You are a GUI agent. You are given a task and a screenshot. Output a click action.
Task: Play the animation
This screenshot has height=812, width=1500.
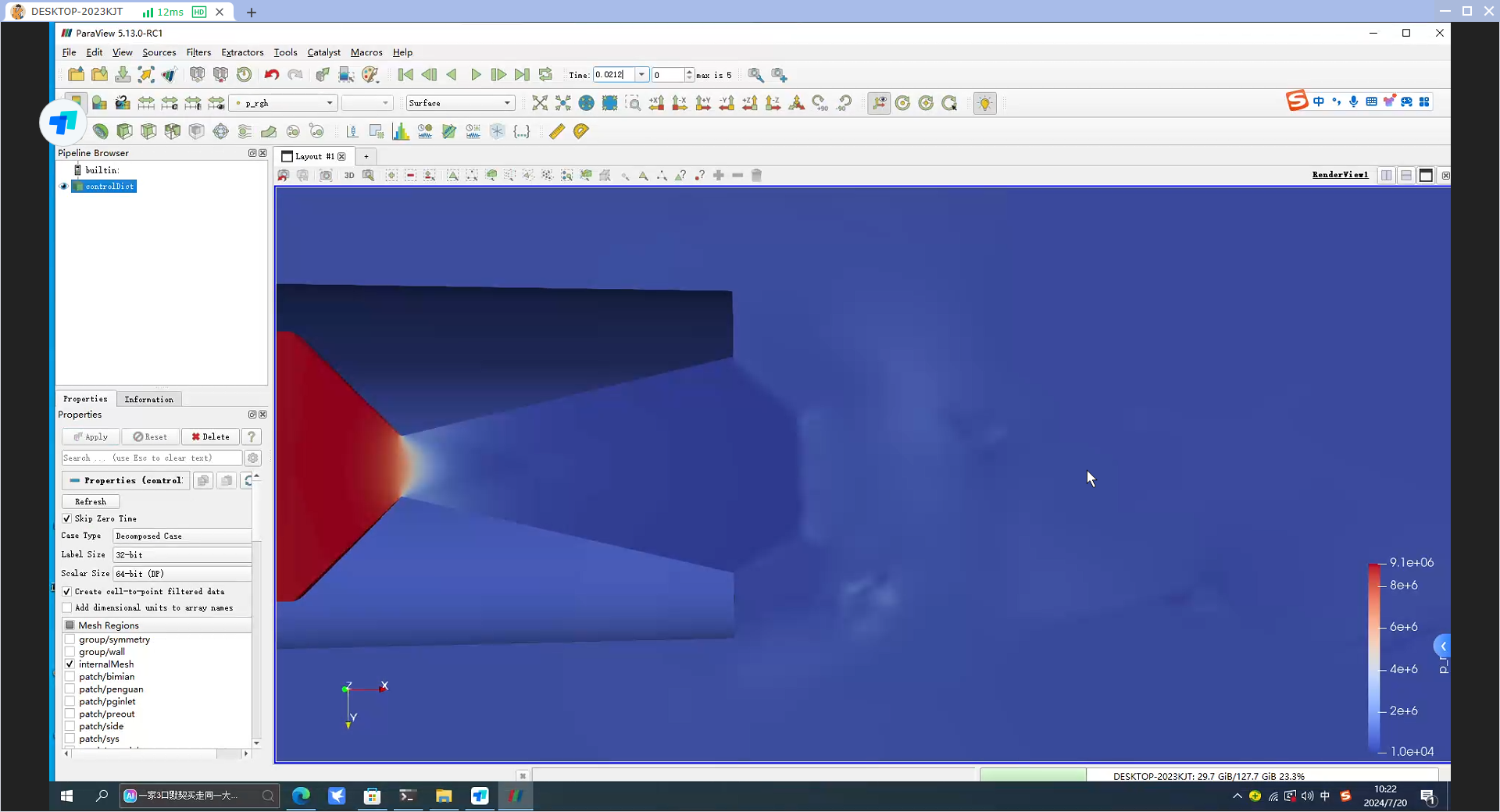[476, 75]
